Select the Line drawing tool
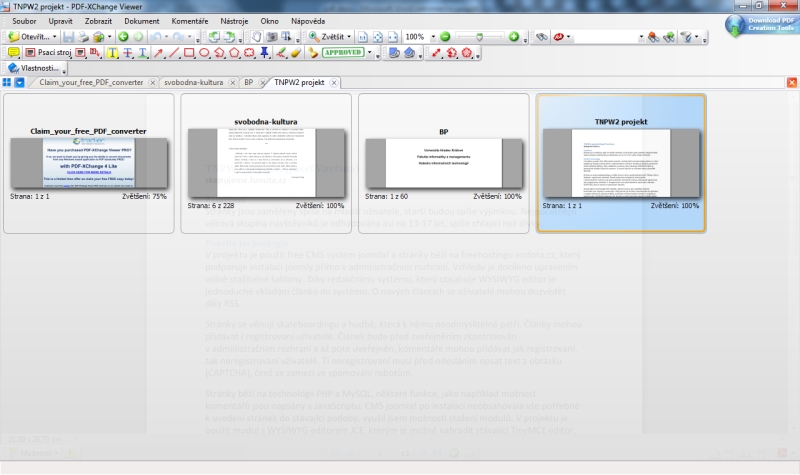800x475 pixels. tap(174, 53)
